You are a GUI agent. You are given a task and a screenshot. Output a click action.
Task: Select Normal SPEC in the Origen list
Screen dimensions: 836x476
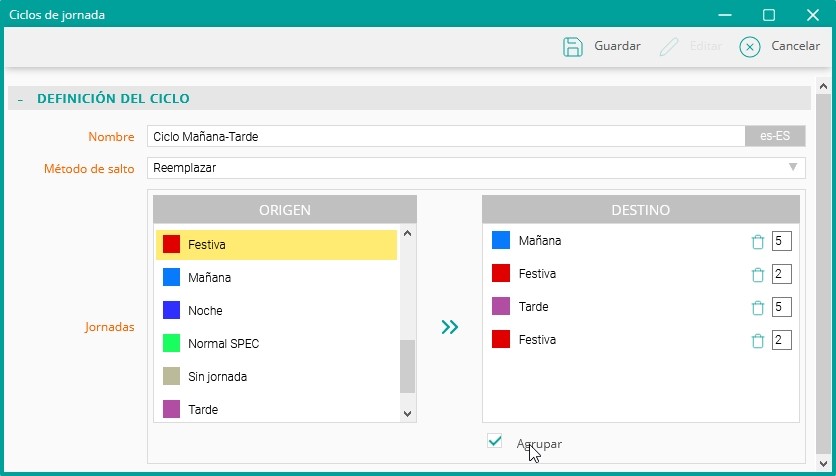point(276,344)
